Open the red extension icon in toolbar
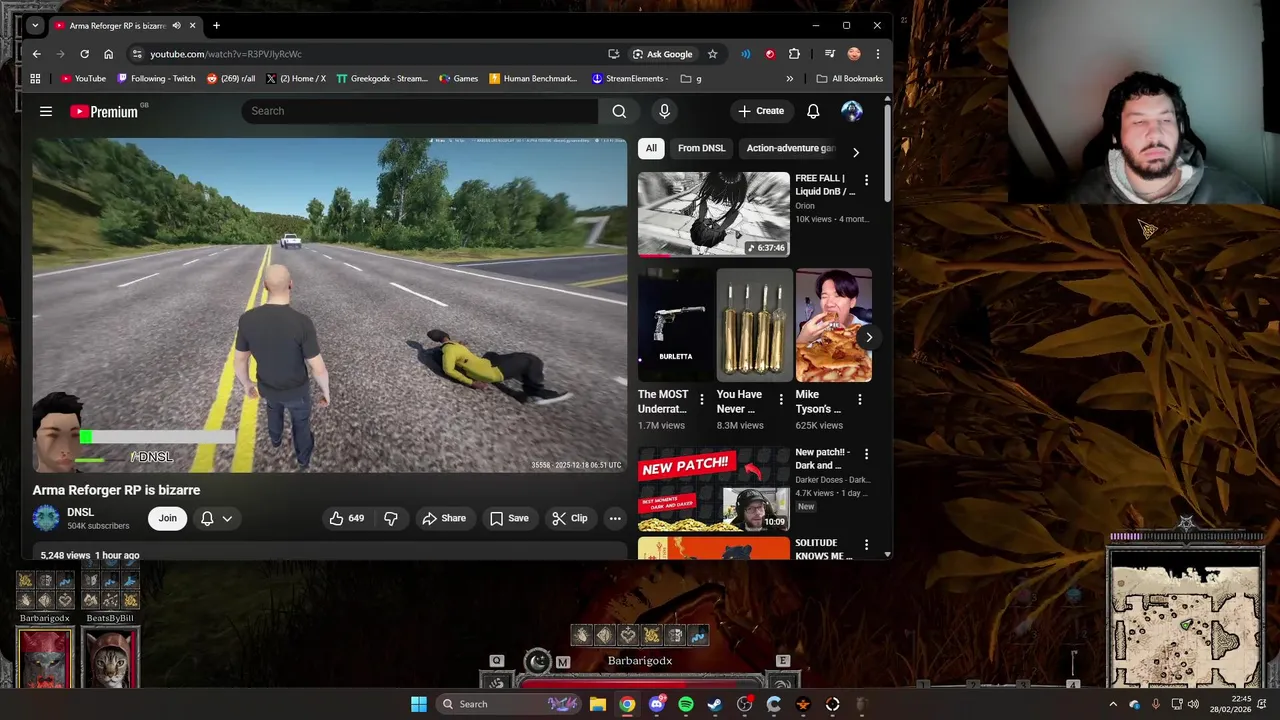This screenshot has height=720, width=1280. point(770,54)
